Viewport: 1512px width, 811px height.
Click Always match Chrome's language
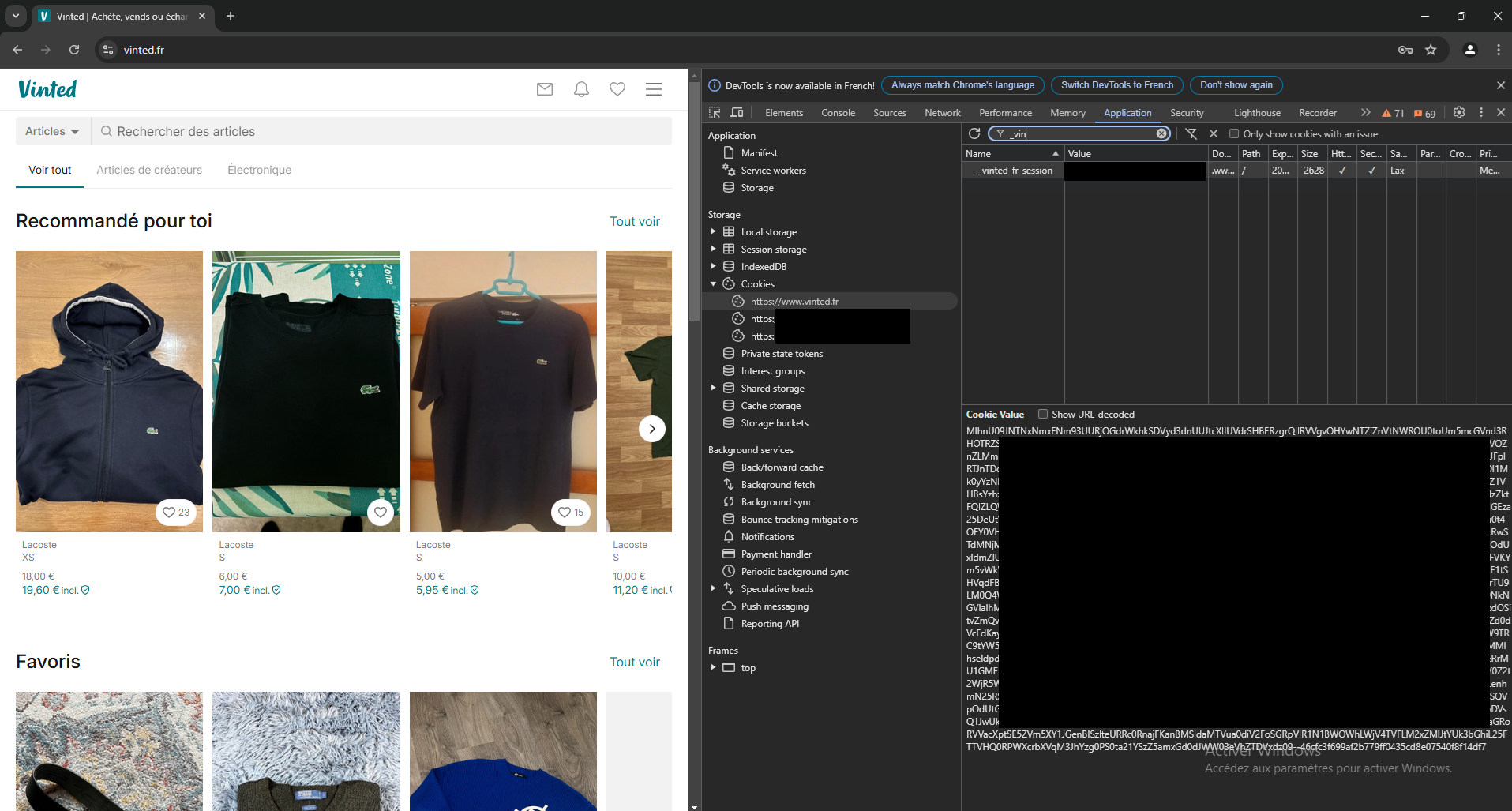pyautogui.click(x=962, y=85)
